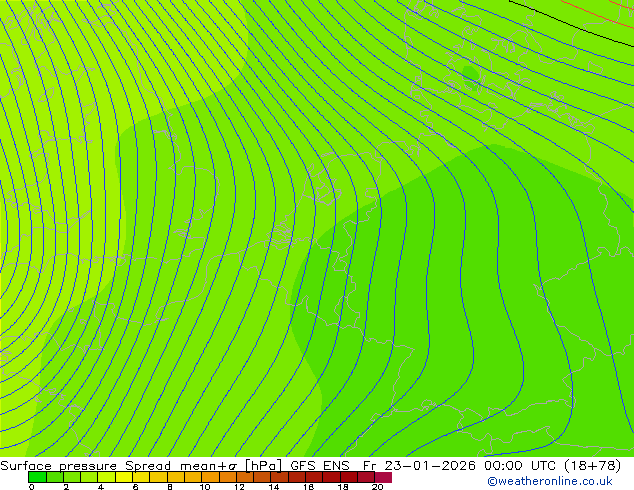Click the 'Surface pressure Spread' title text
The height and width of the screenshot is (490, 634).
point(85,466)
